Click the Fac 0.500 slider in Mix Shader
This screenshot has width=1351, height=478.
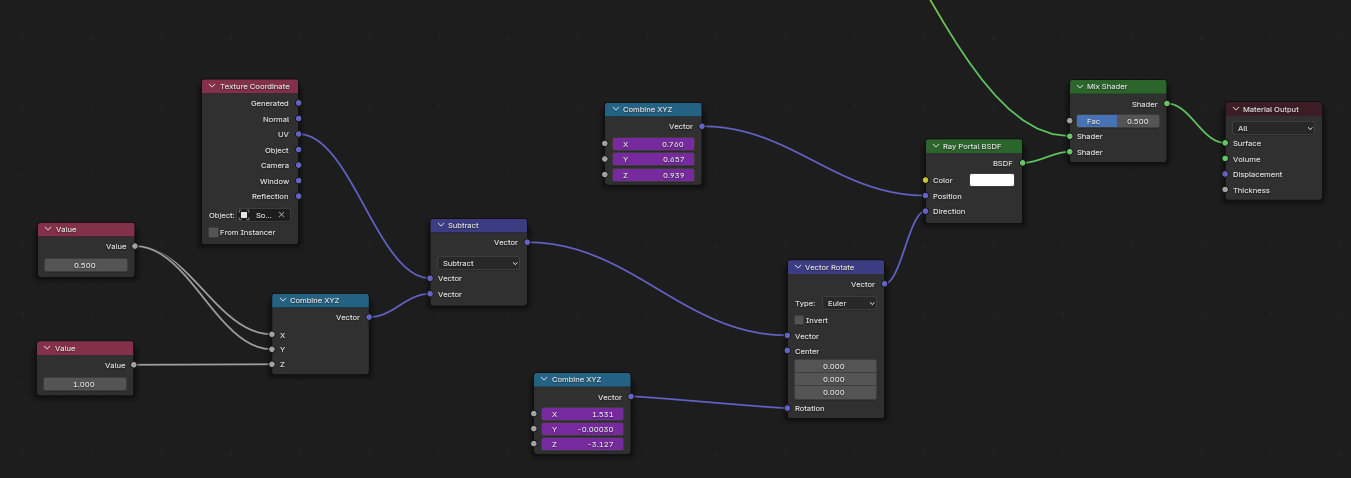point(1118,121)
